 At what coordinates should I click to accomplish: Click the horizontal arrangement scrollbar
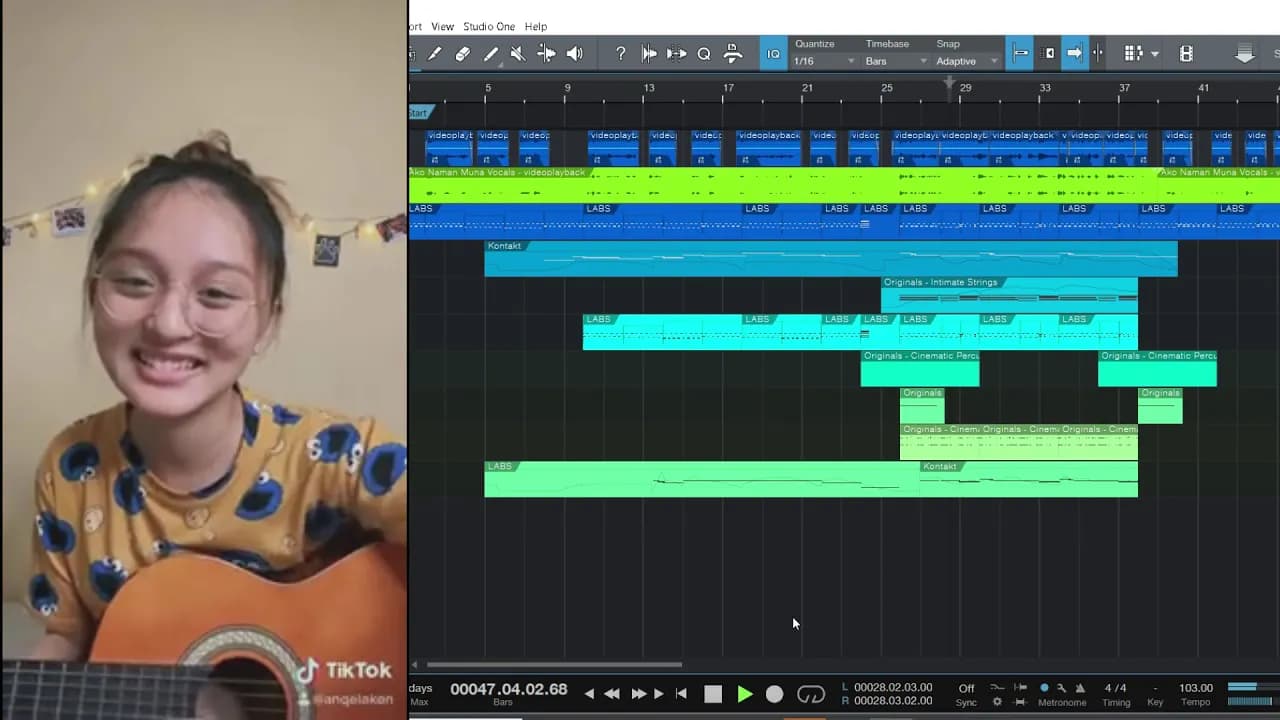coord(554,664)
